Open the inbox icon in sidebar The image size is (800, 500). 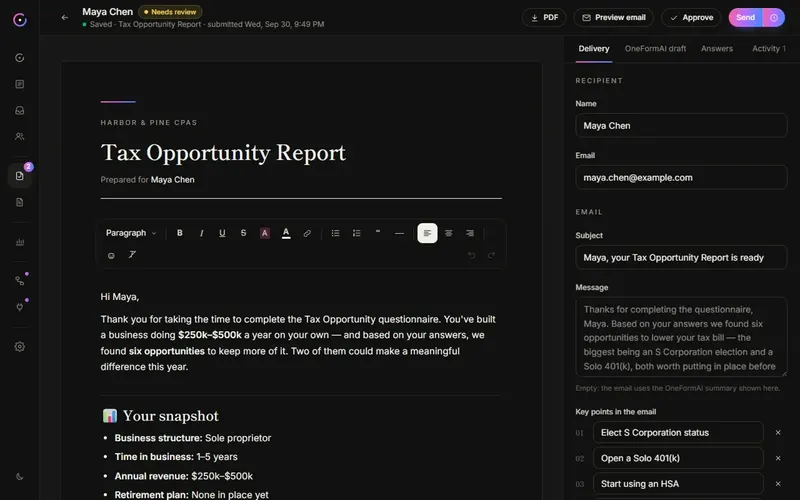pyautogui.click(x=19, y=110)
